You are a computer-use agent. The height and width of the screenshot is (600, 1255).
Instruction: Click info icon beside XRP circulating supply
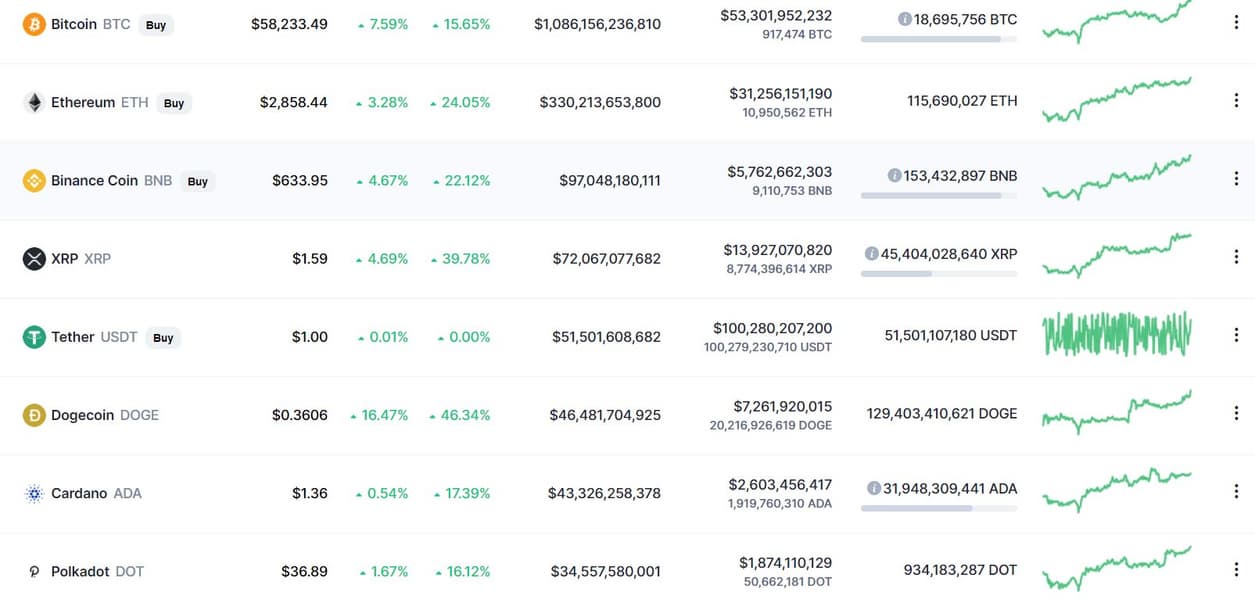[872, 254]
